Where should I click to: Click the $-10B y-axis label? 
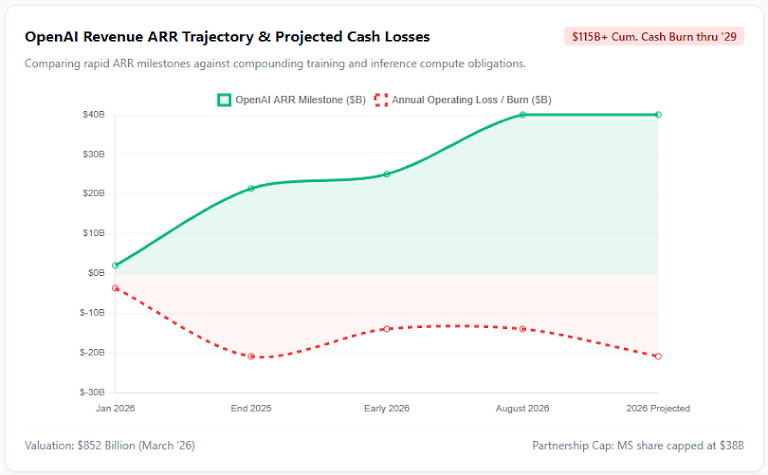(x=92, y=312)
